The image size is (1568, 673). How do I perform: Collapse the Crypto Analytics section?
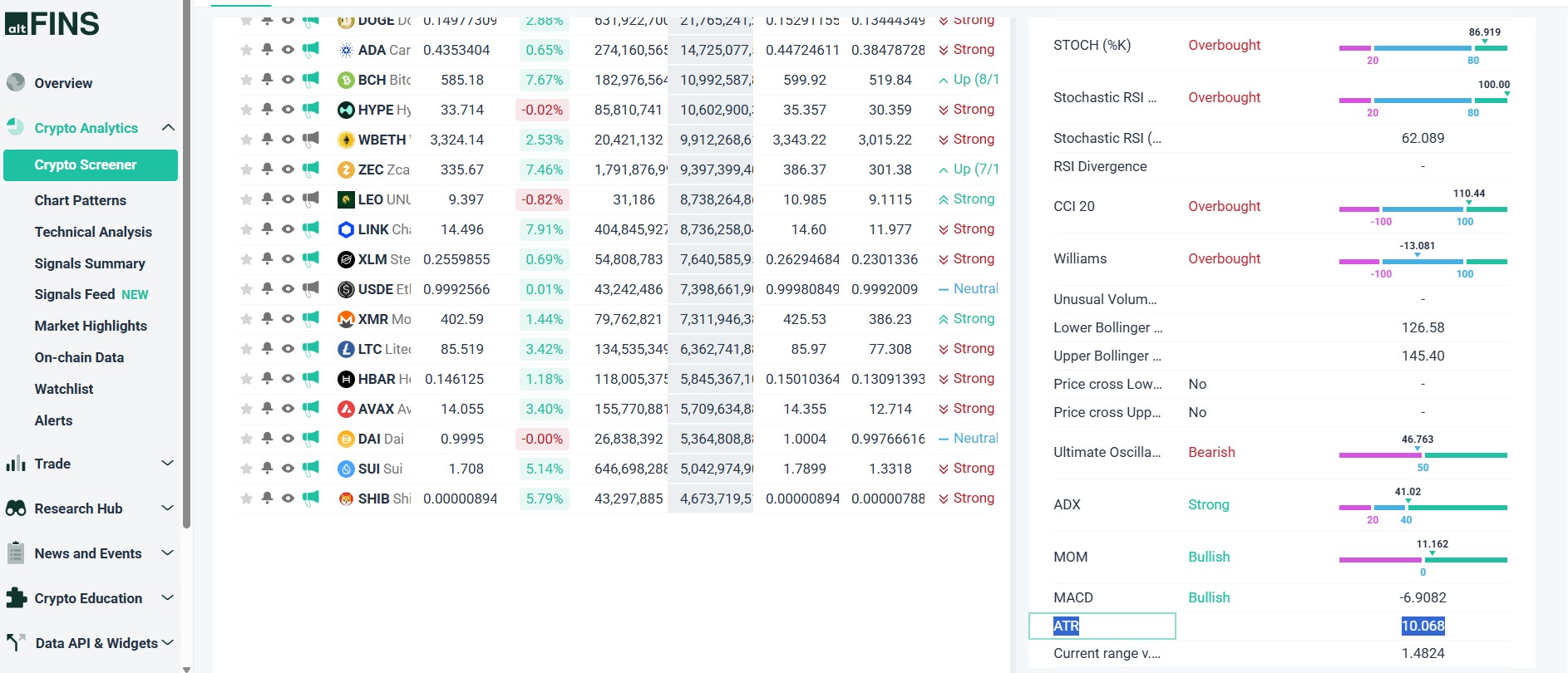(x=168, y=128)
